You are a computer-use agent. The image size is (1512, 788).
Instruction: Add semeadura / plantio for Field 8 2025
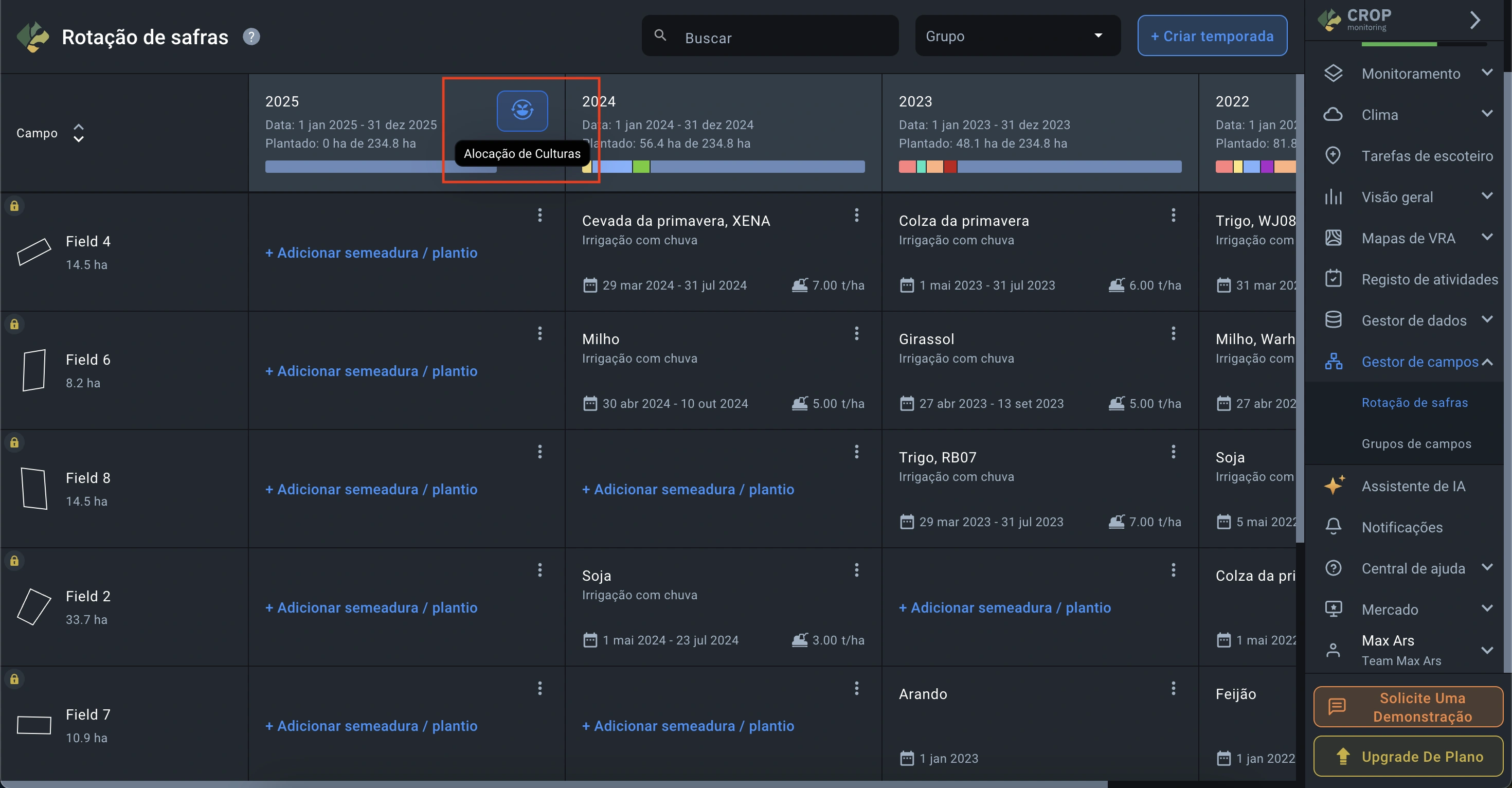371,489
